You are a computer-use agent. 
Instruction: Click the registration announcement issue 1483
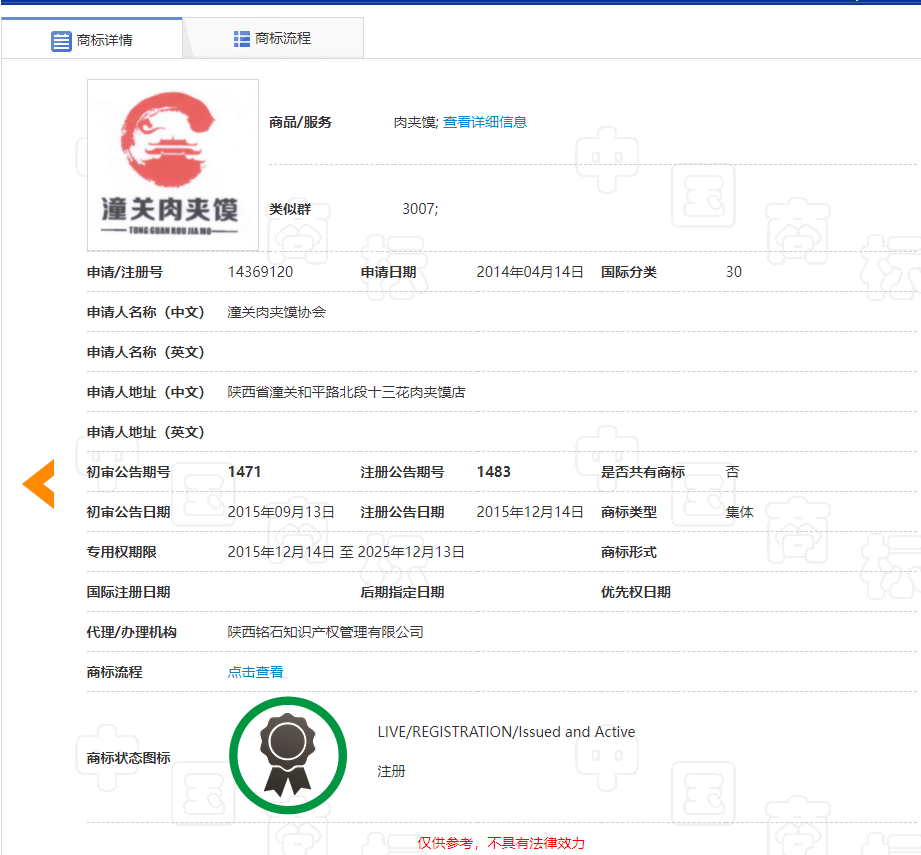click(x=493, y=472)
